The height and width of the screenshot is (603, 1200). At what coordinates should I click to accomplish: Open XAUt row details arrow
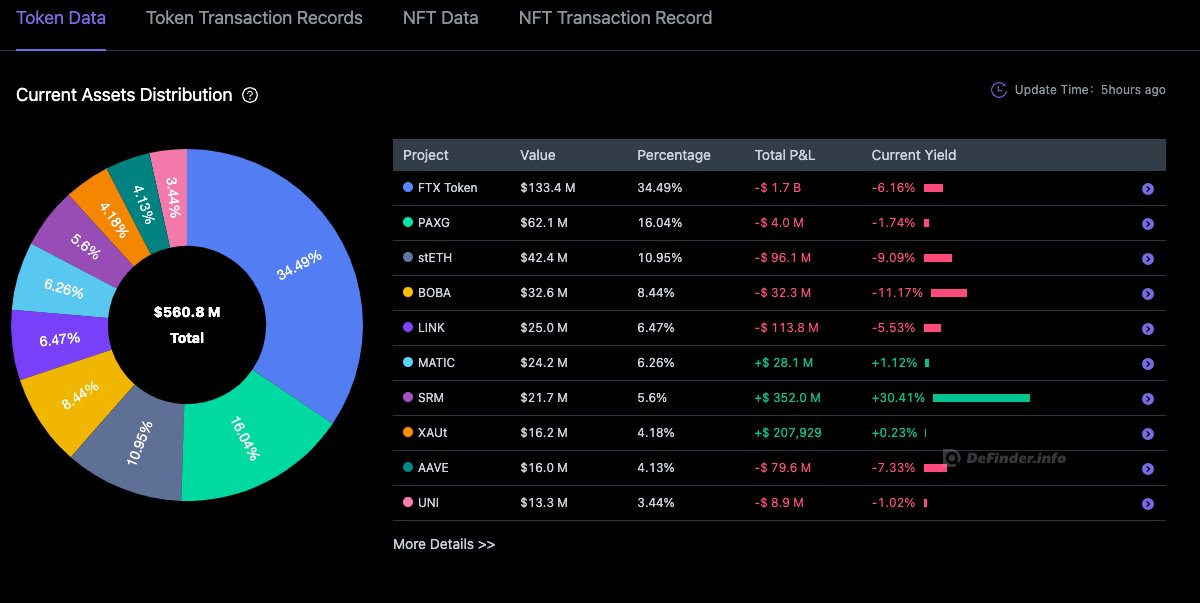pyautogui.click(x=1148, y=434)
